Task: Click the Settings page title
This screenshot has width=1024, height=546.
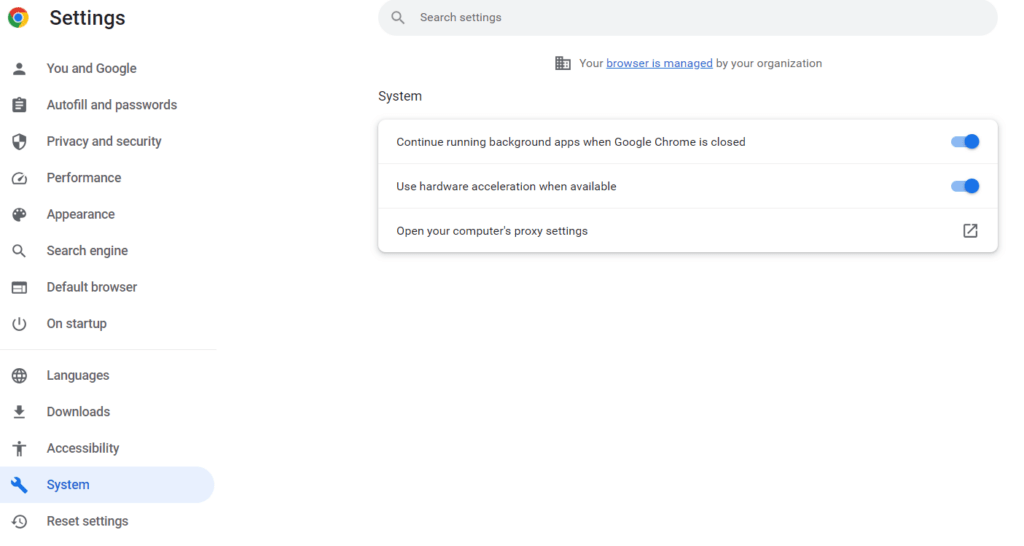Action: 87,18
